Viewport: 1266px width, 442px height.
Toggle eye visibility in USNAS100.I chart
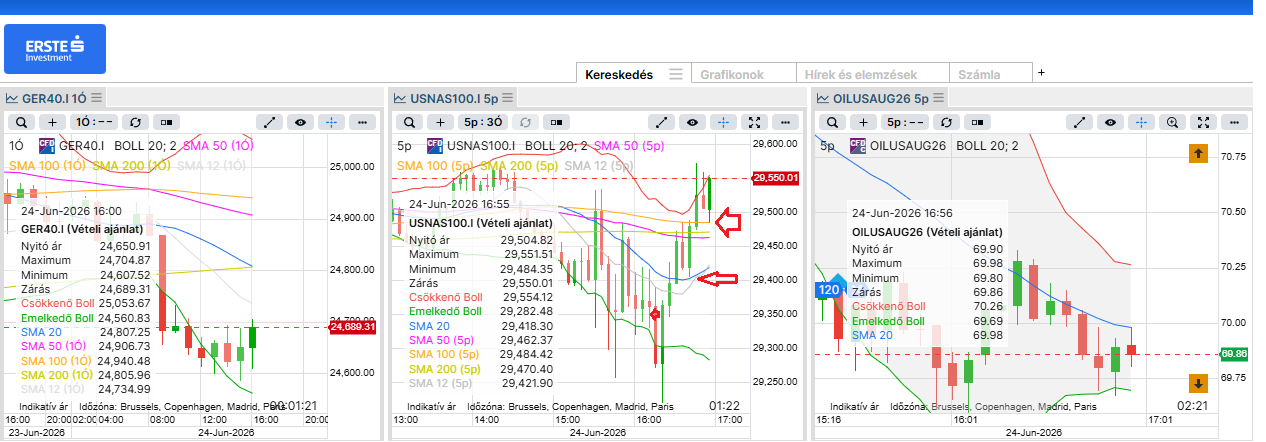[x=692, y=122]
